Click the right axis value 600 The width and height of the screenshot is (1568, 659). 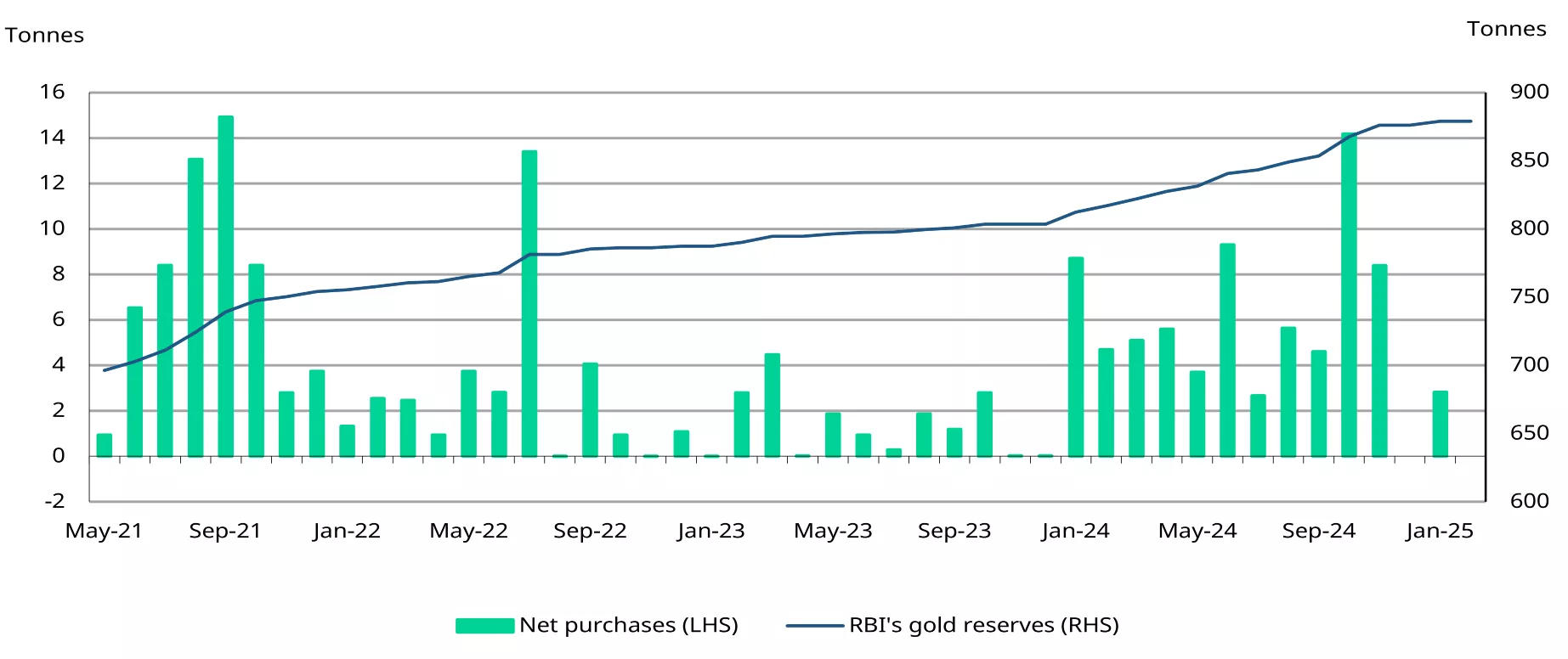[1529, 501]
